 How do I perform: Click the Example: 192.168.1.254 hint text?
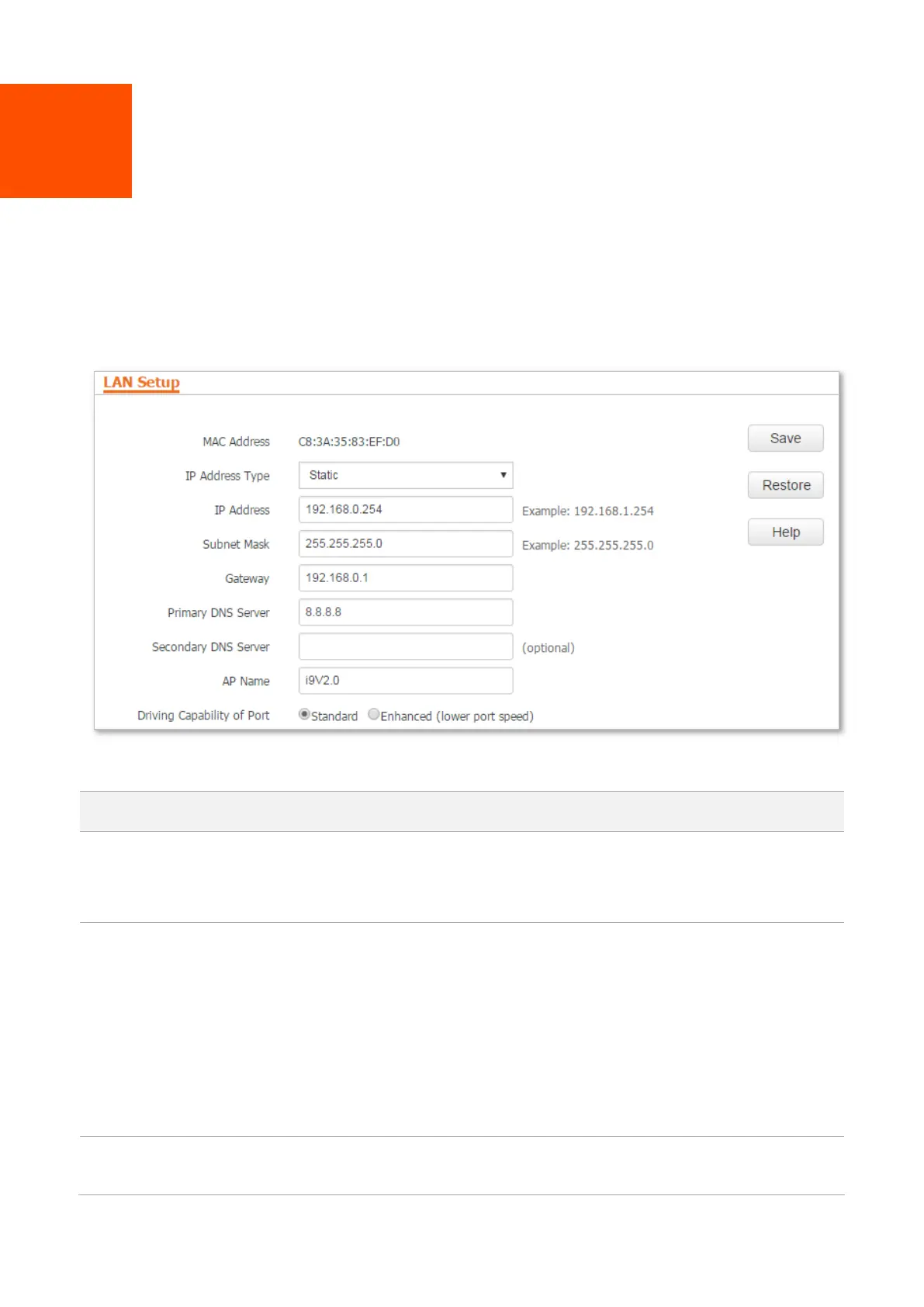587,511
